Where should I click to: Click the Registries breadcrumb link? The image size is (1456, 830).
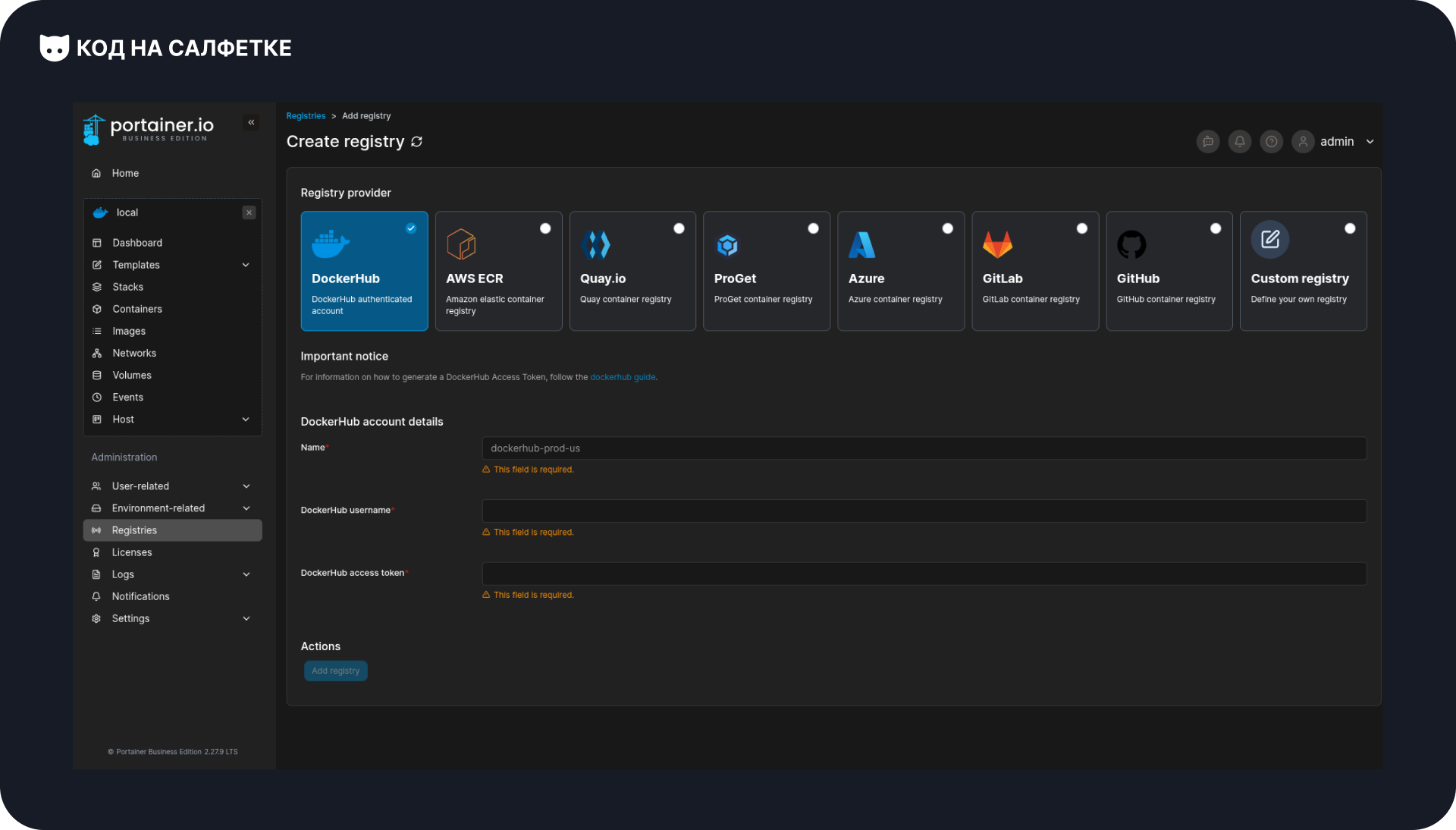click(x=306, y=116)
